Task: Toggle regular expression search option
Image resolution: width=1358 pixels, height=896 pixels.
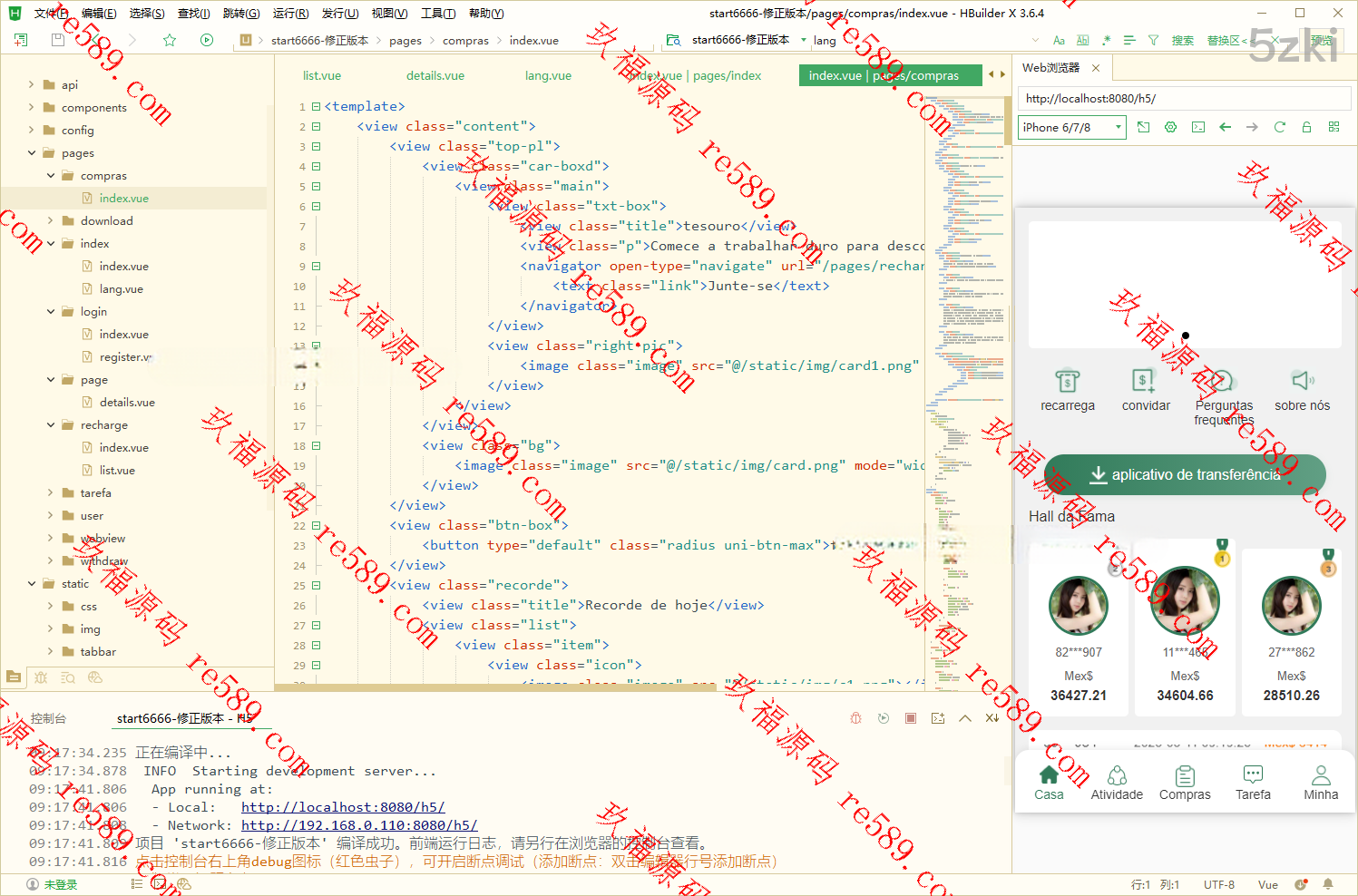Action: [1106, 40]
